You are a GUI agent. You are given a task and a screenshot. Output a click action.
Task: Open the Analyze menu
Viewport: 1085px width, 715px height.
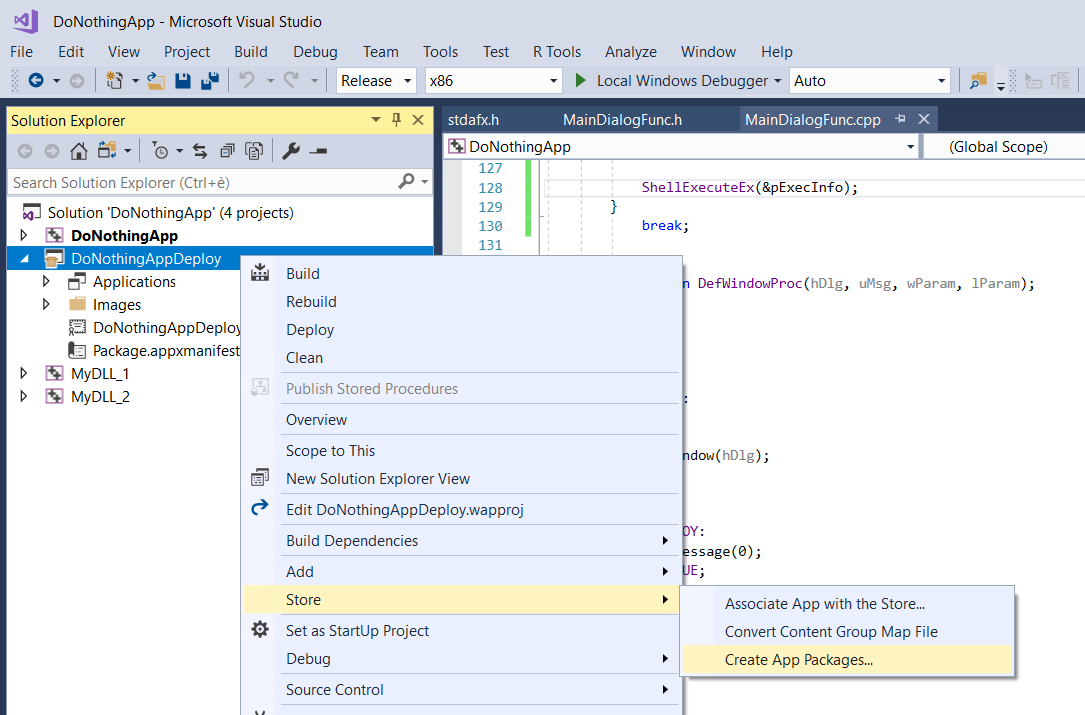631,52
